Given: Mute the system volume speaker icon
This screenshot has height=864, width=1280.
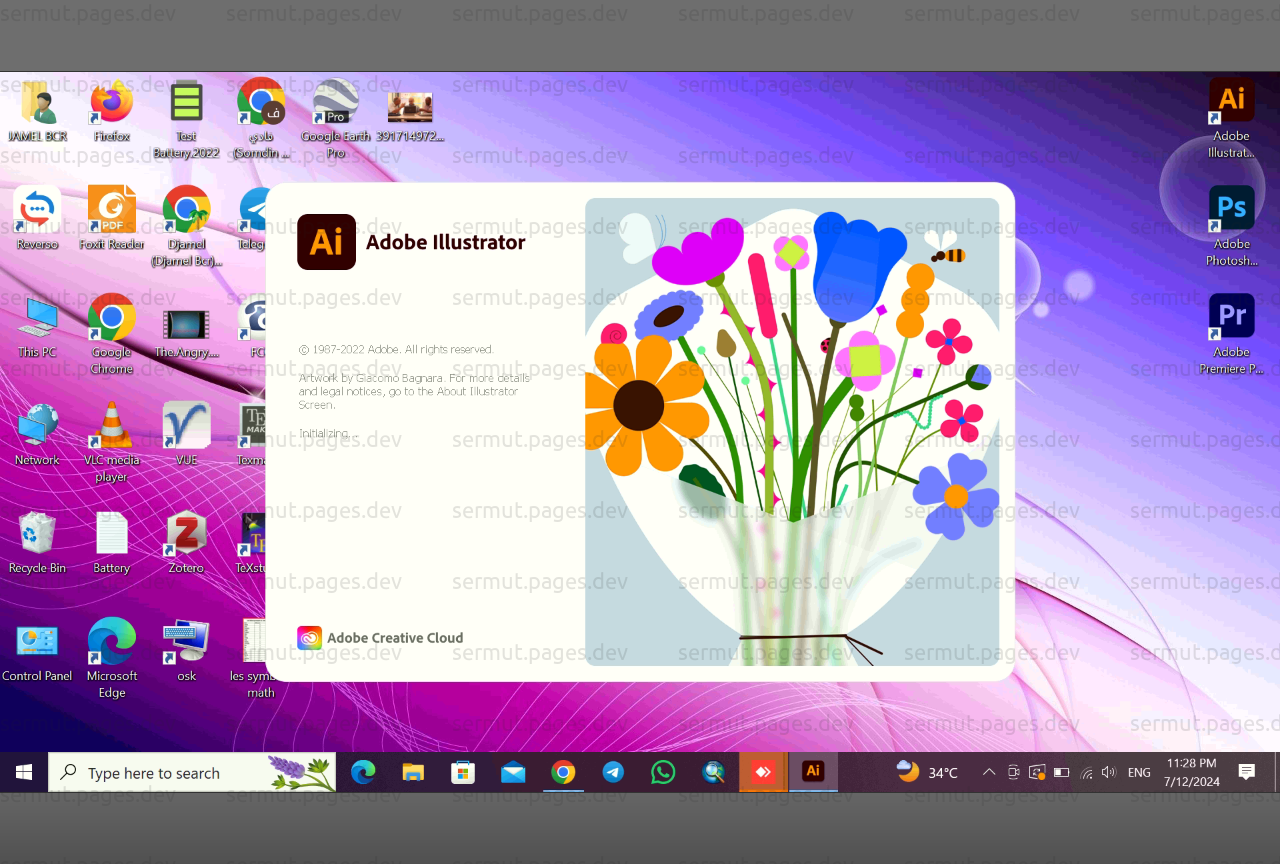Looking at the screenshot, I should point(1108,772).
